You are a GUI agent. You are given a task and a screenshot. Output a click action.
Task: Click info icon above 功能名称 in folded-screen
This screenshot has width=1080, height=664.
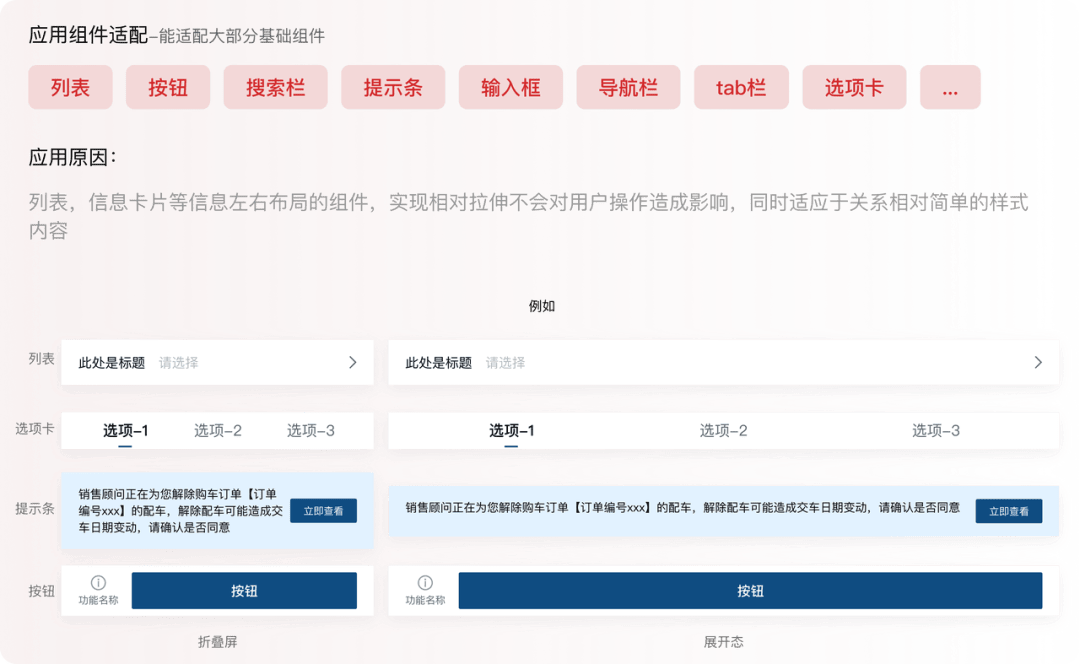[98, 583]
